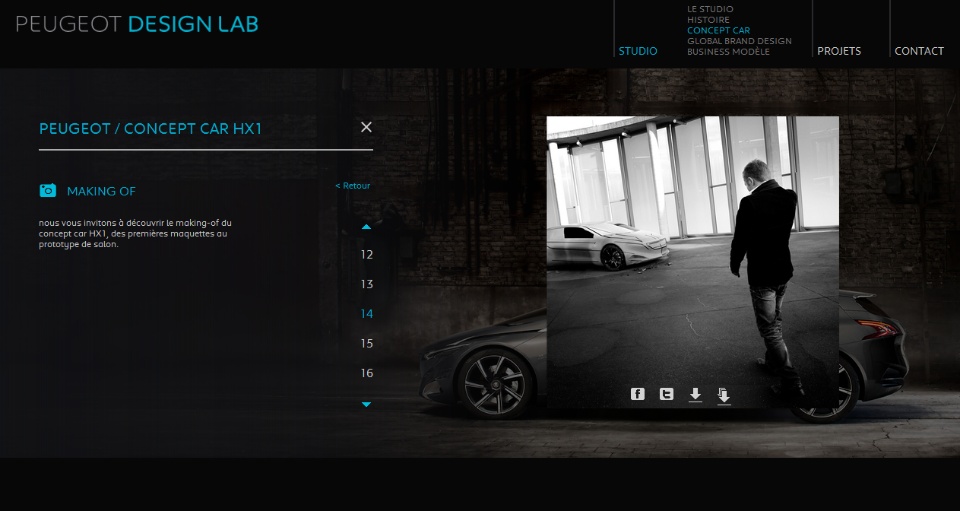Click the Peugeot / Concept Car HX1 title

coord(150,129)
